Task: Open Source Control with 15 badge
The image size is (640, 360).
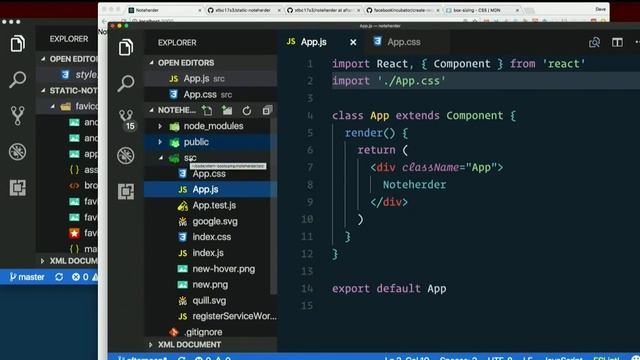Action: point(127,120)
